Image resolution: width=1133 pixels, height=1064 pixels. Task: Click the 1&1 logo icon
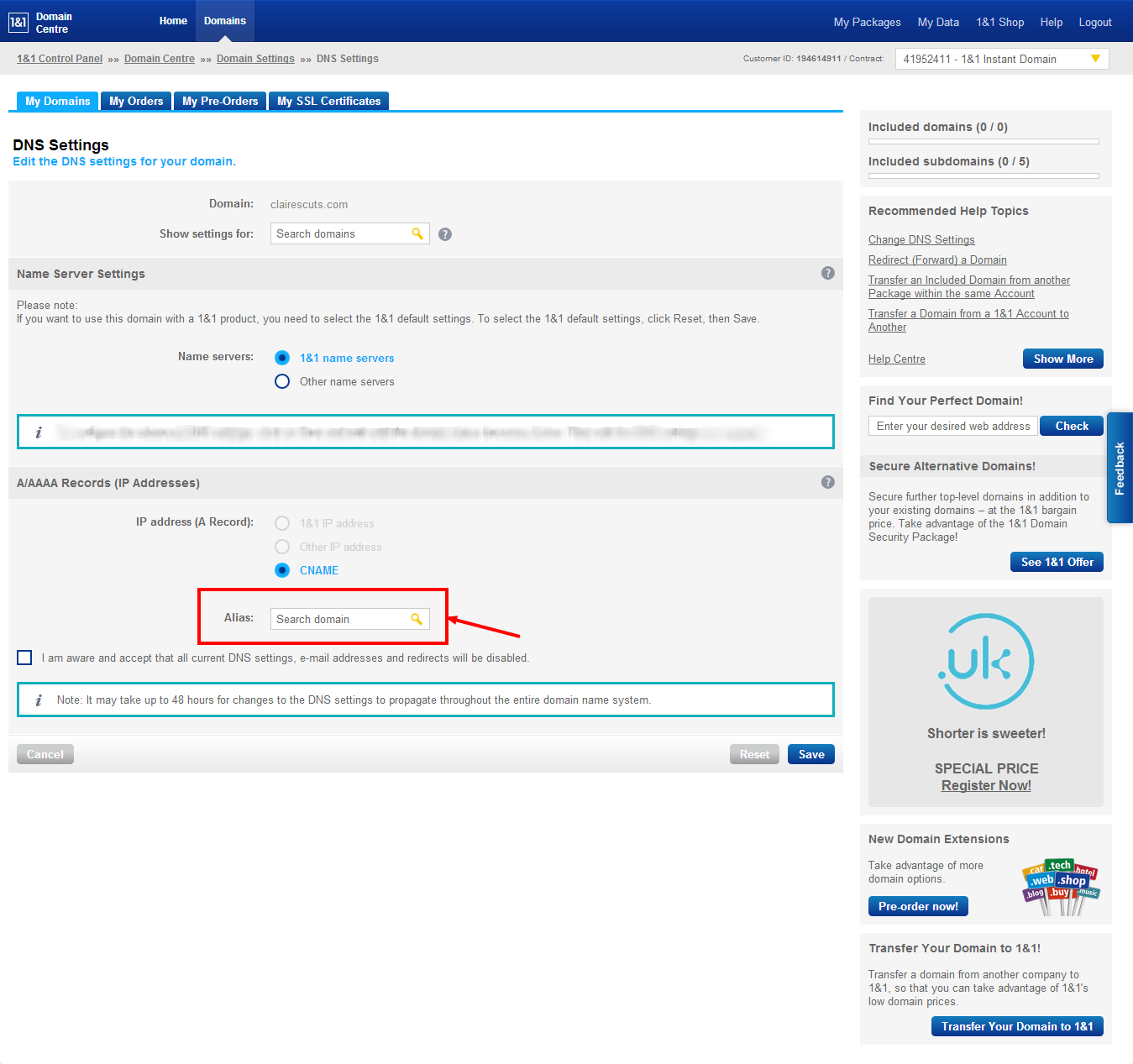(x=18, y=23)
